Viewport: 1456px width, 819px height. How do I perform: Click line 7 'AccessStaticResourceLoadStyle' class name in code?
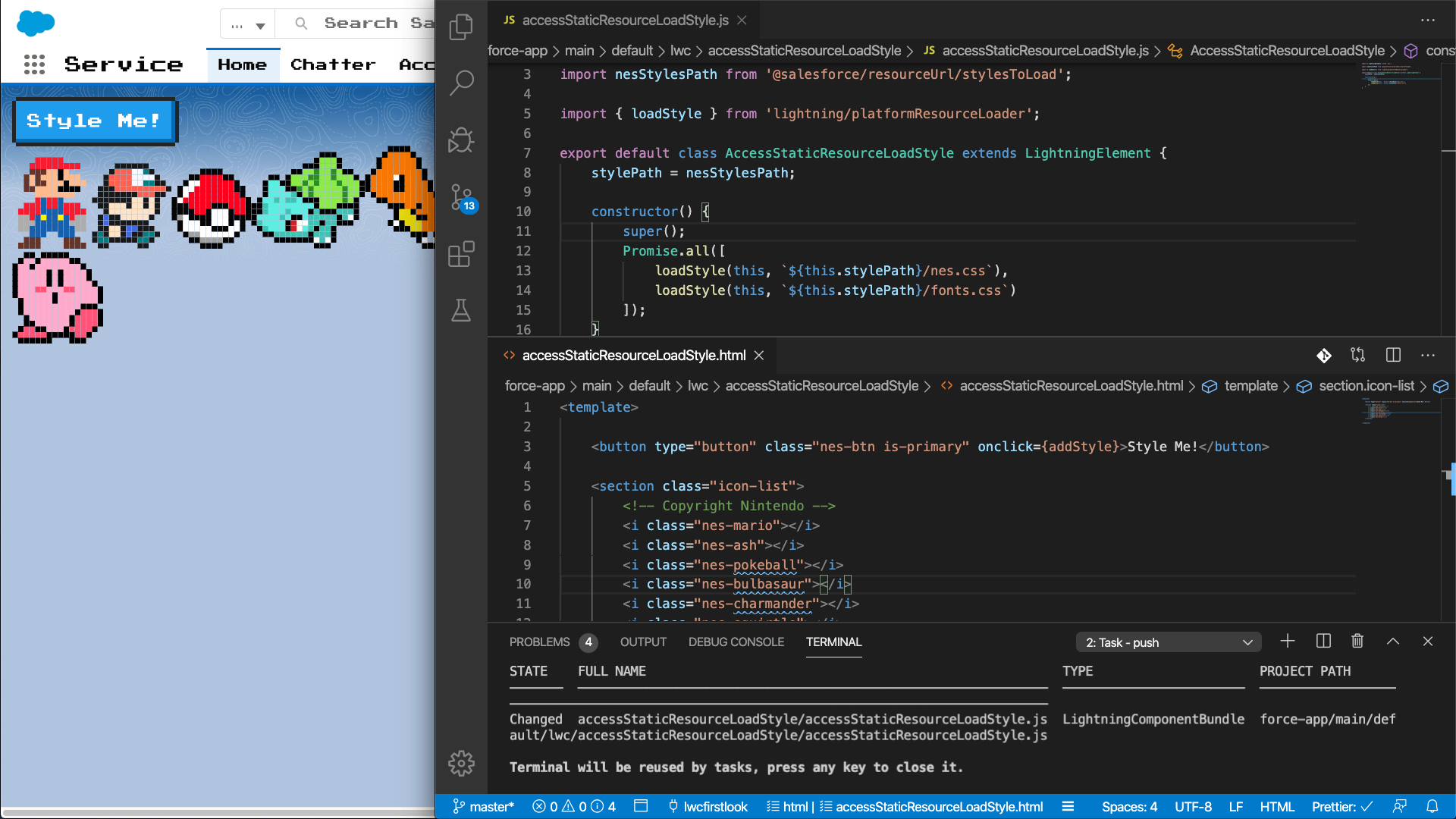(839, 153)
